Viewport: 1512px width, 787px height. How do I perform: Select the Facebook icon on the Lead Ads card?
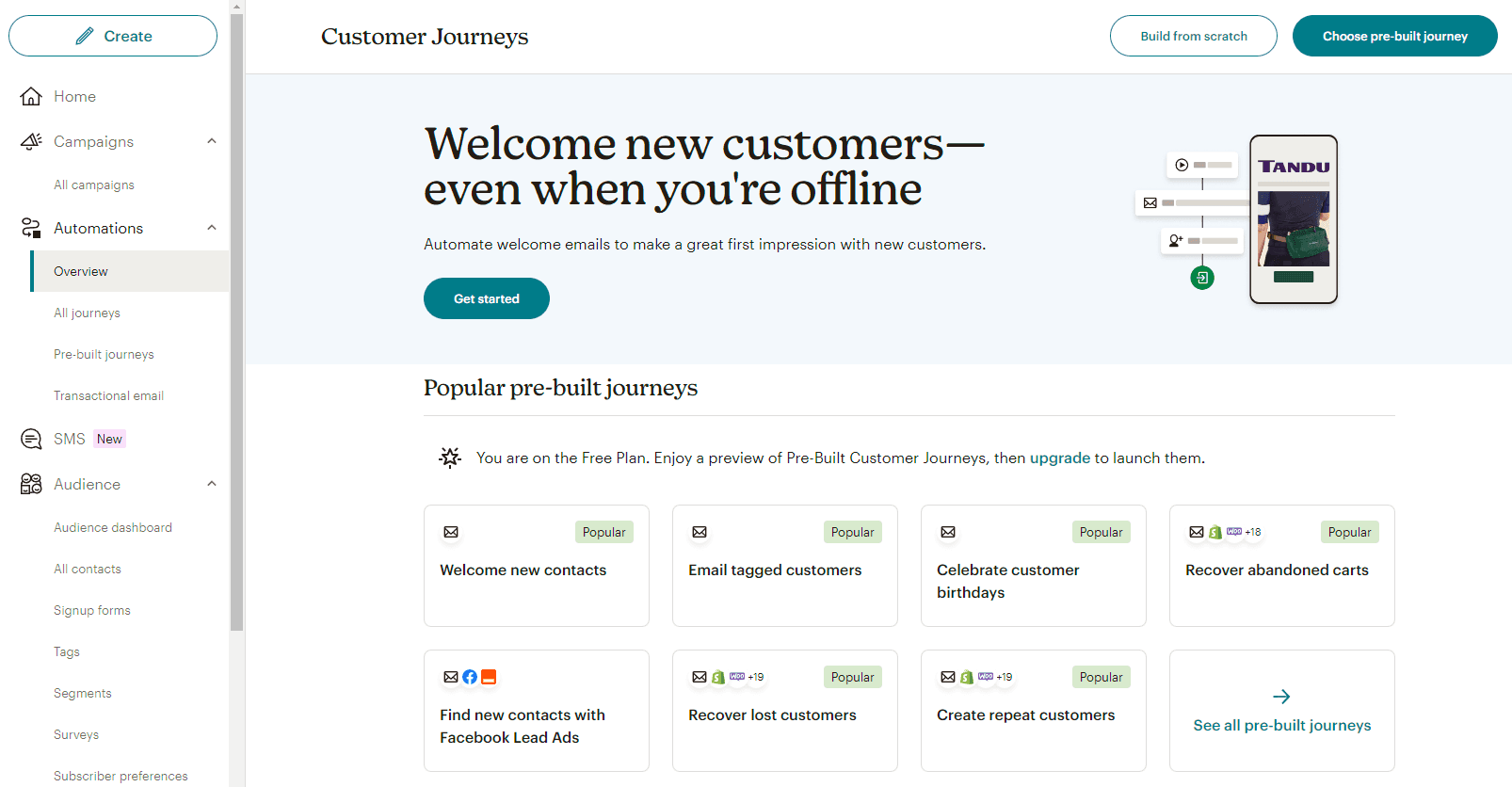pos(470,677)
